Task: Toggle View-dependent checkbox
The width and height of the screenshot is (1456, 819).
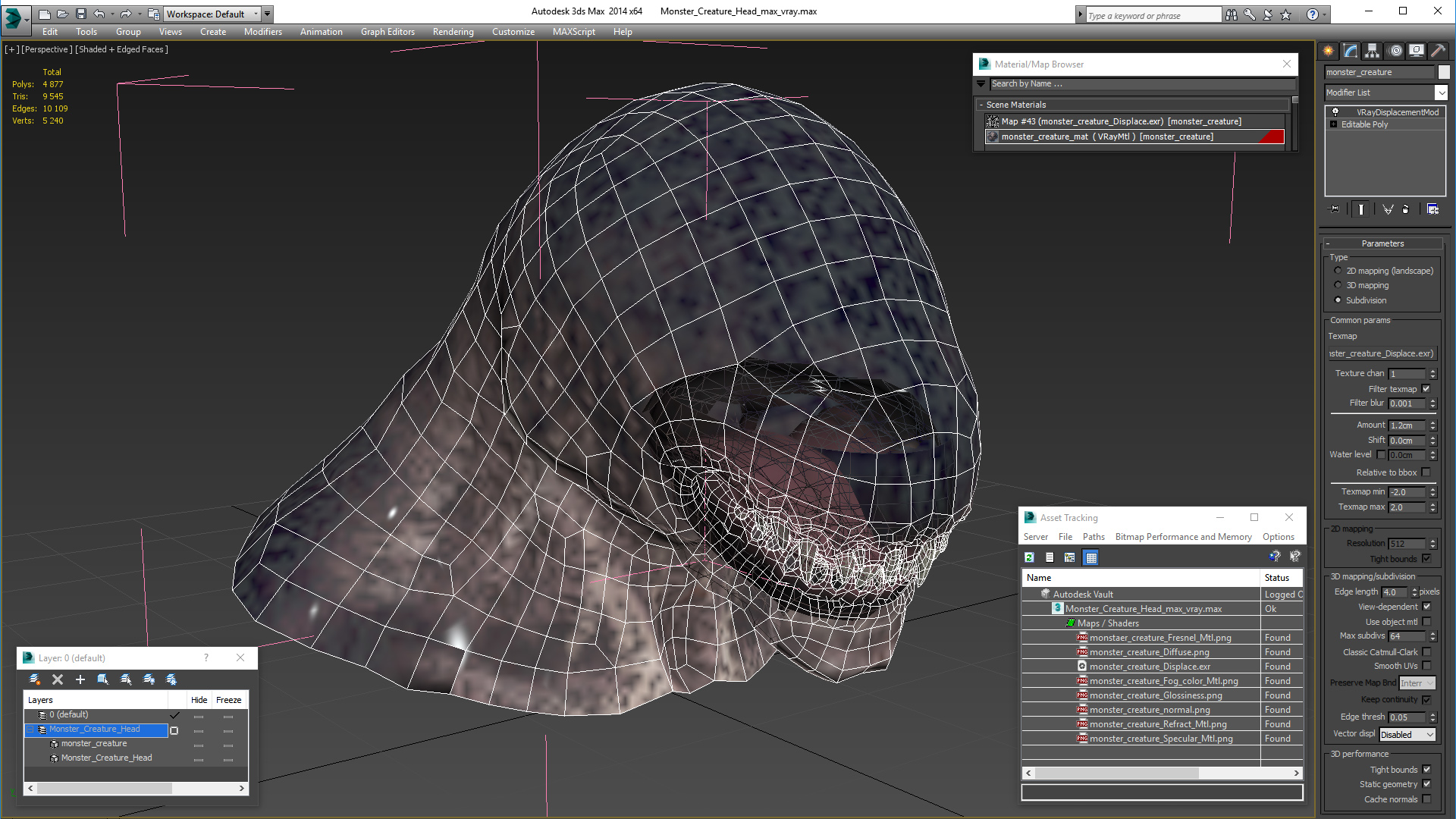Action: 1426,607
